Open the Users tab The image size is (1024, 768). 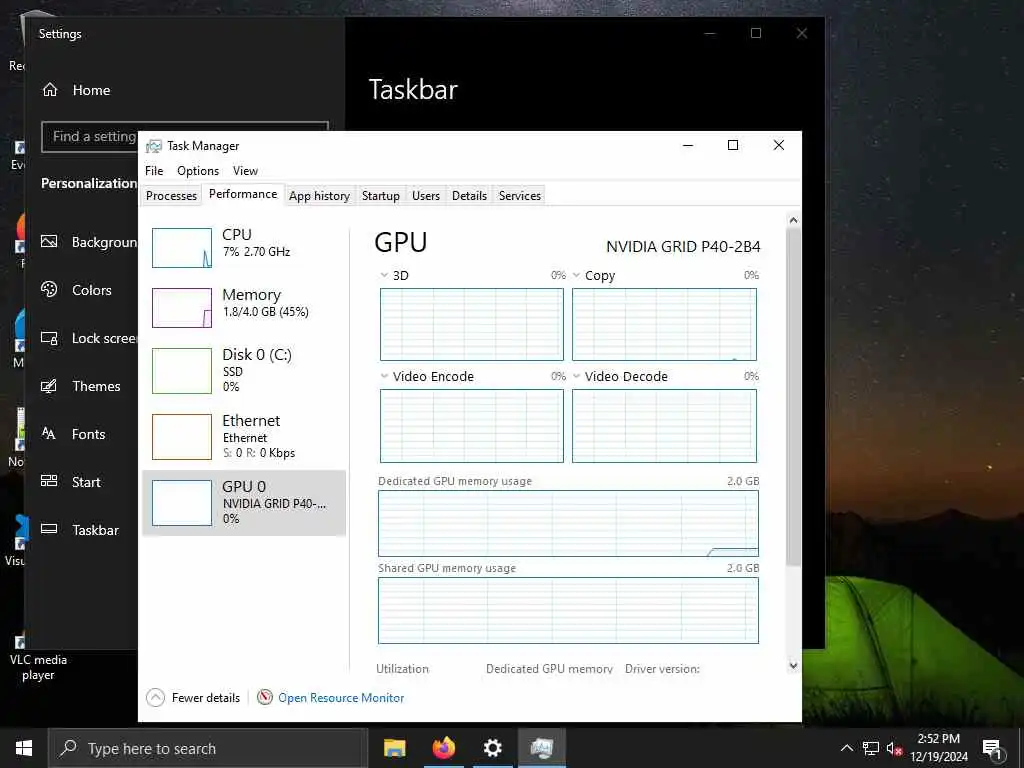pos(426,195)
